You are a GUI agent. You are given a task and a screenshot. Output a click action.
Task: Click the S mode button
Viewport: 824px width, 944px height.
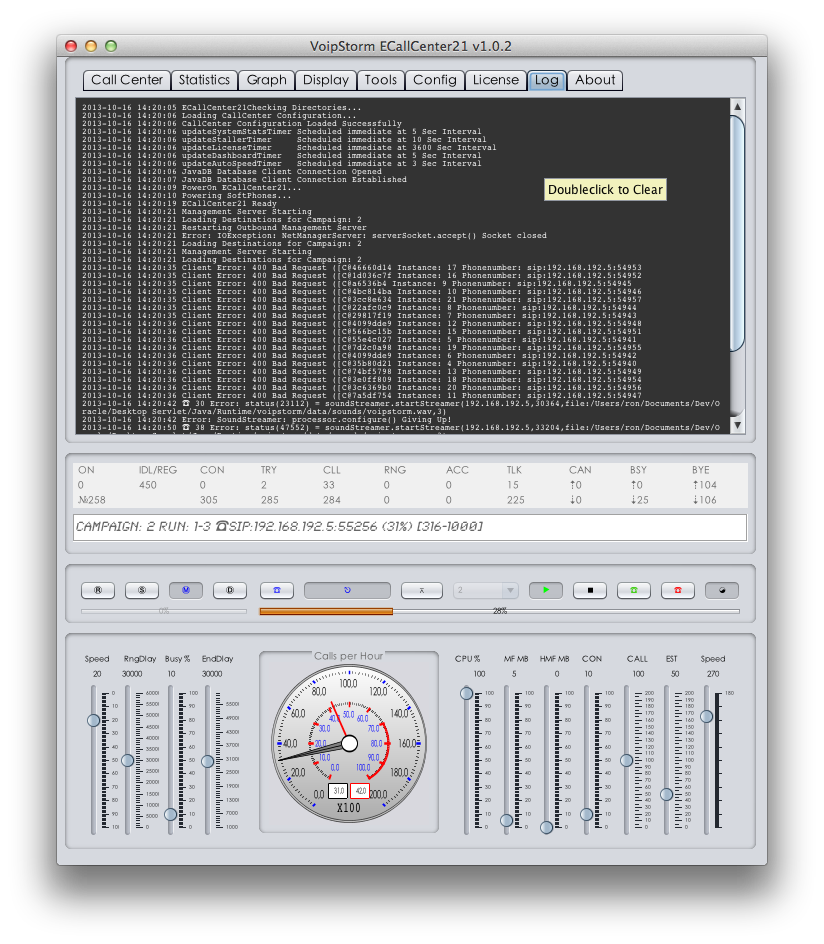142,590
